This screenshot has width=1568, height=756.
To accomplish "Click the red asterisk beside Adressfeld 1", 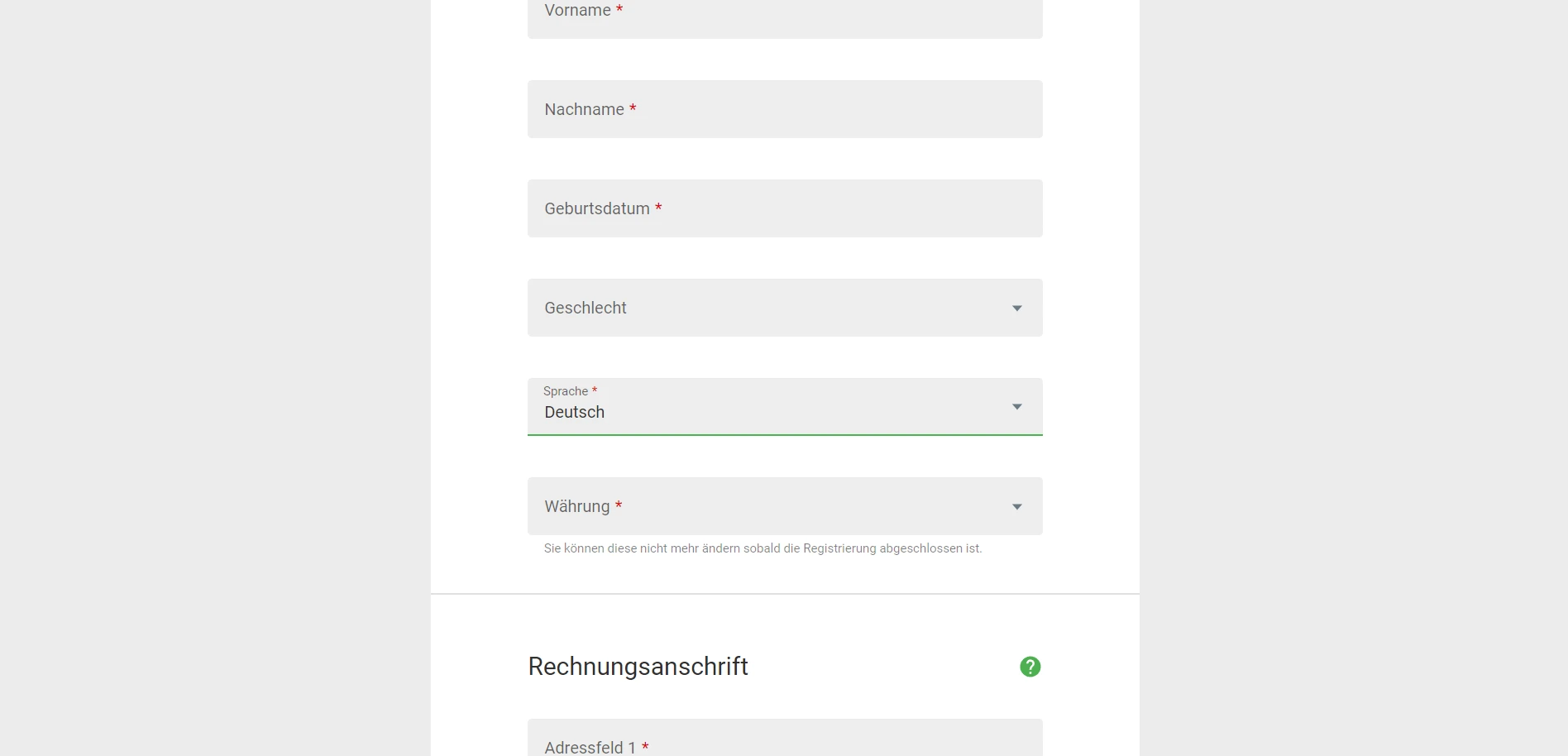I will point(645,746).
